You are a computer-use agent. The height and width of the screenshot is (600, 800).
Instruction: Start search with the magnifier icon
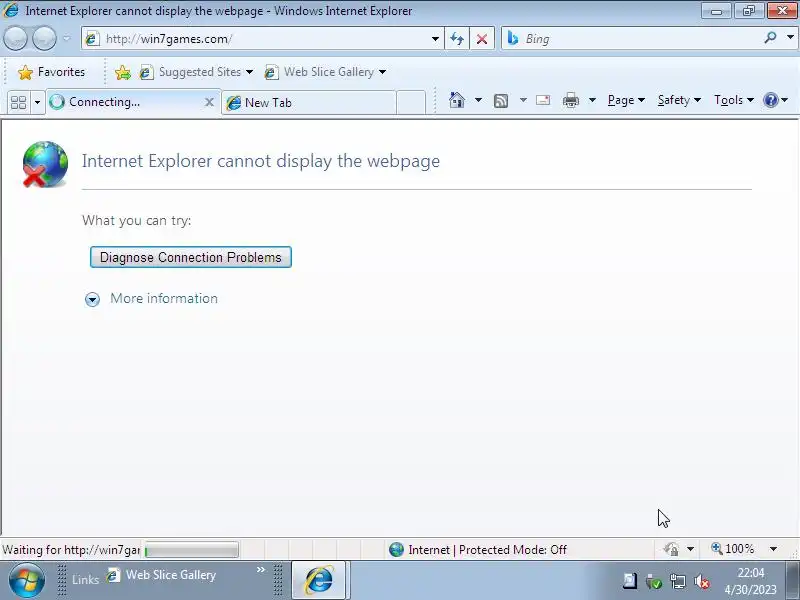point(770,38)
